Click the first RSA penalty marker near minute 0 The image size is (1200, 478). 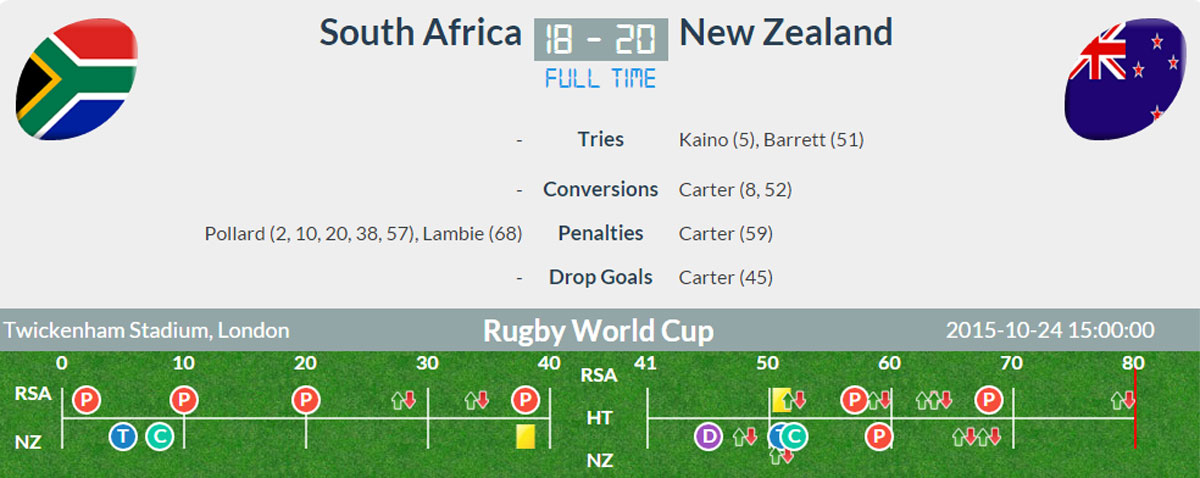point(87,401)
